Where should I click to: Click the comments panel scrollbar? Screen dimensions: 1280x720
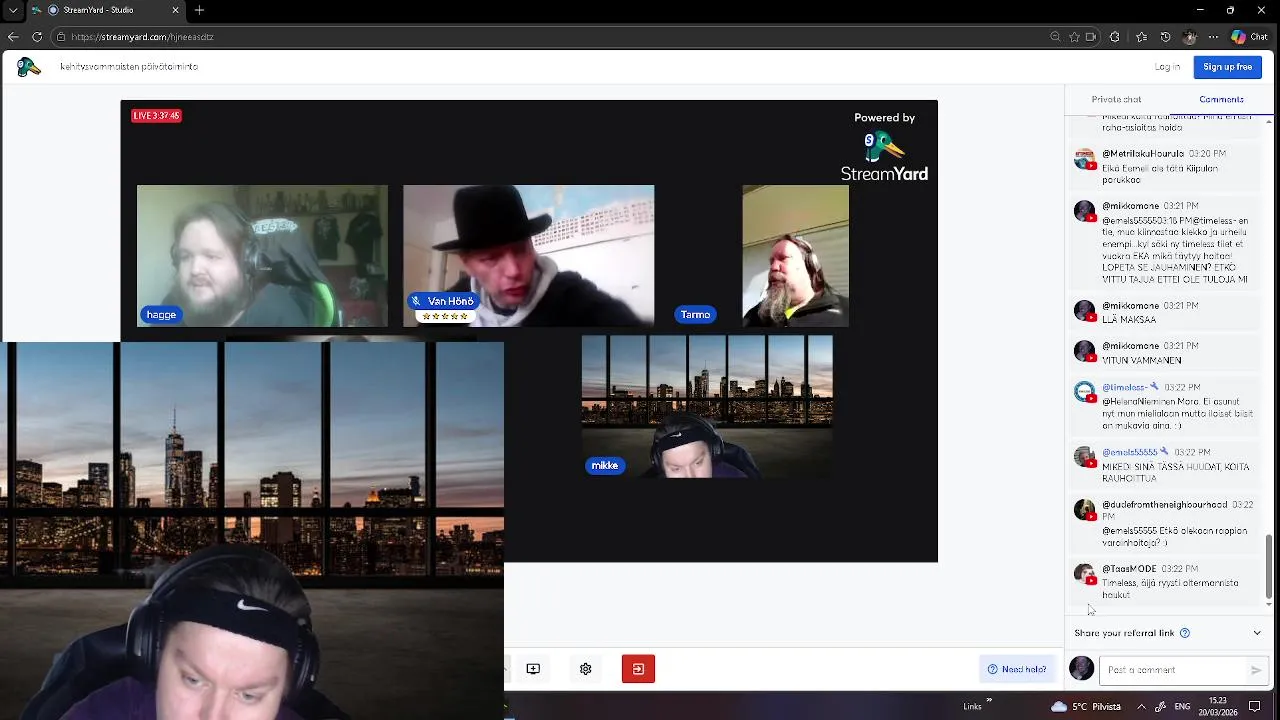pos(1269,565)
